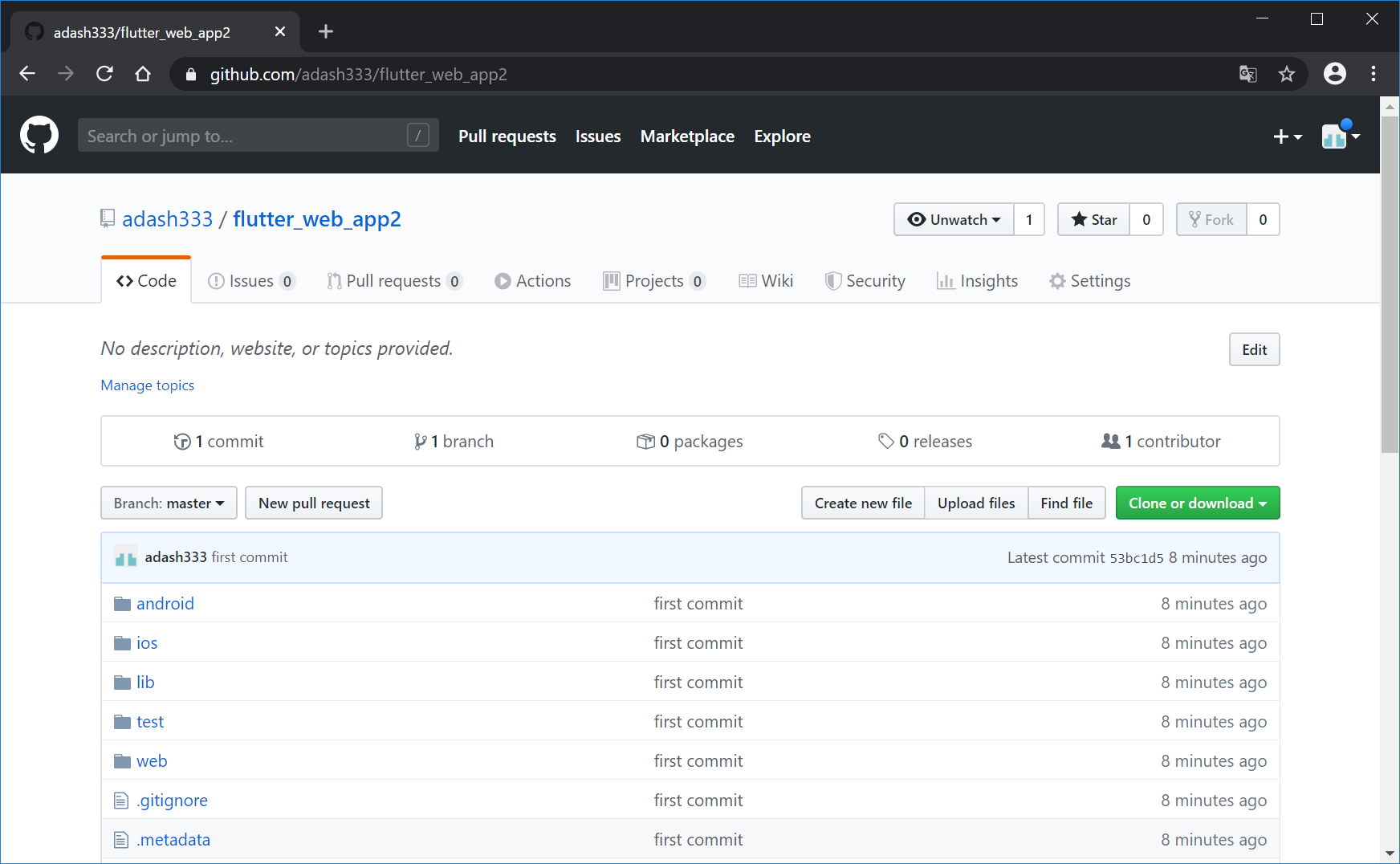Open the .metadata file
This screenshot has height=864, width=1400.
pyautogui.click(x=173, y=840)
